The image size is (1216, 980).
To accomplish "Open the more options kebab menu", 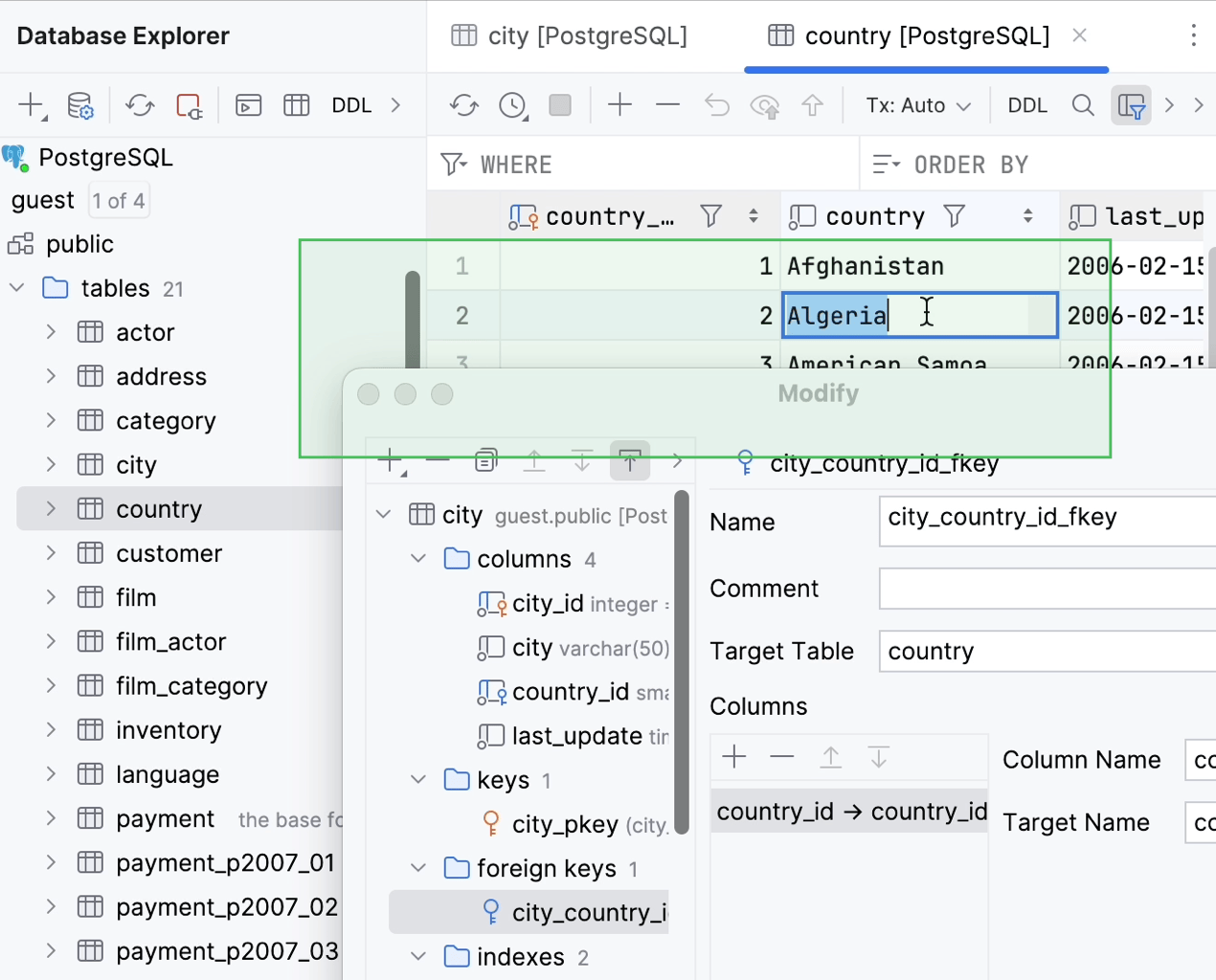I will (1193, 35).
